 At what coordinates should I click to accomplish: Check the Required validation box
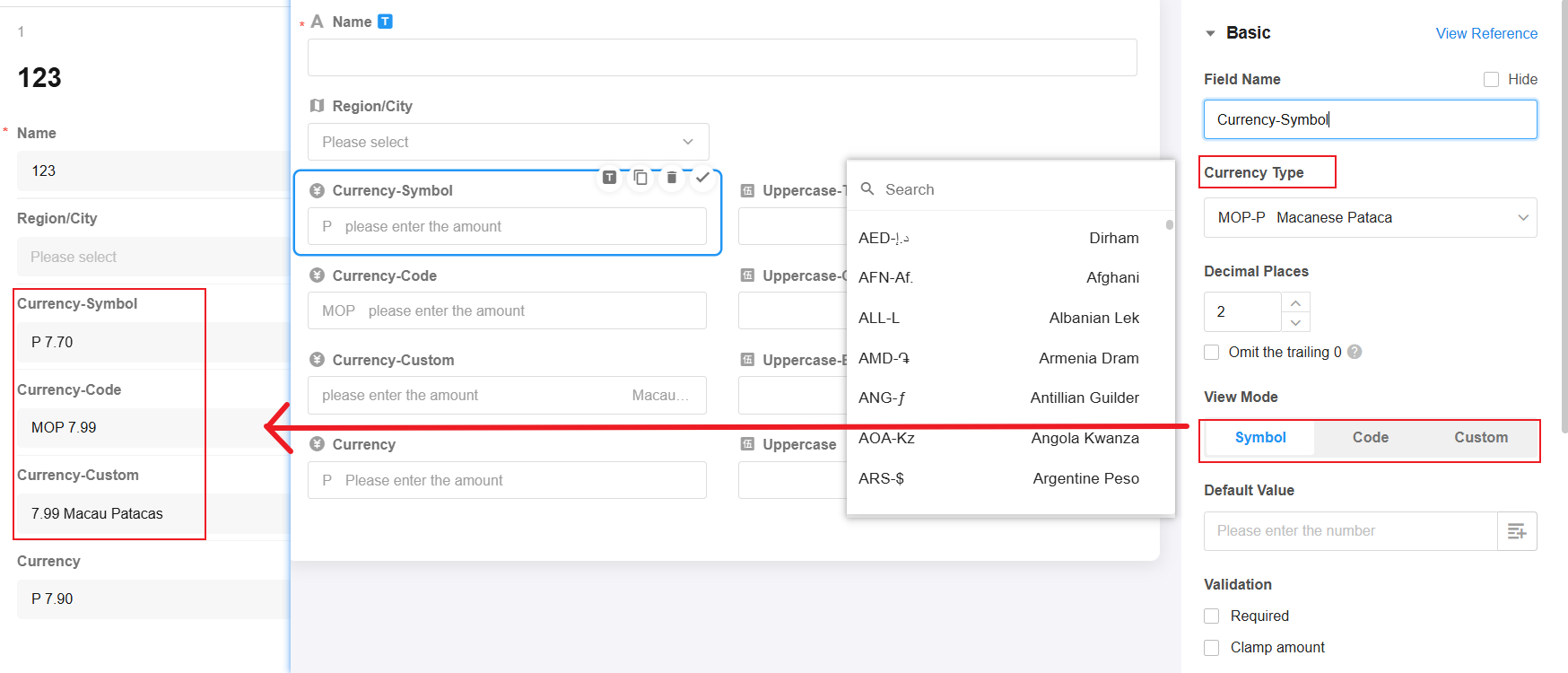click(x=1212, y=616)
